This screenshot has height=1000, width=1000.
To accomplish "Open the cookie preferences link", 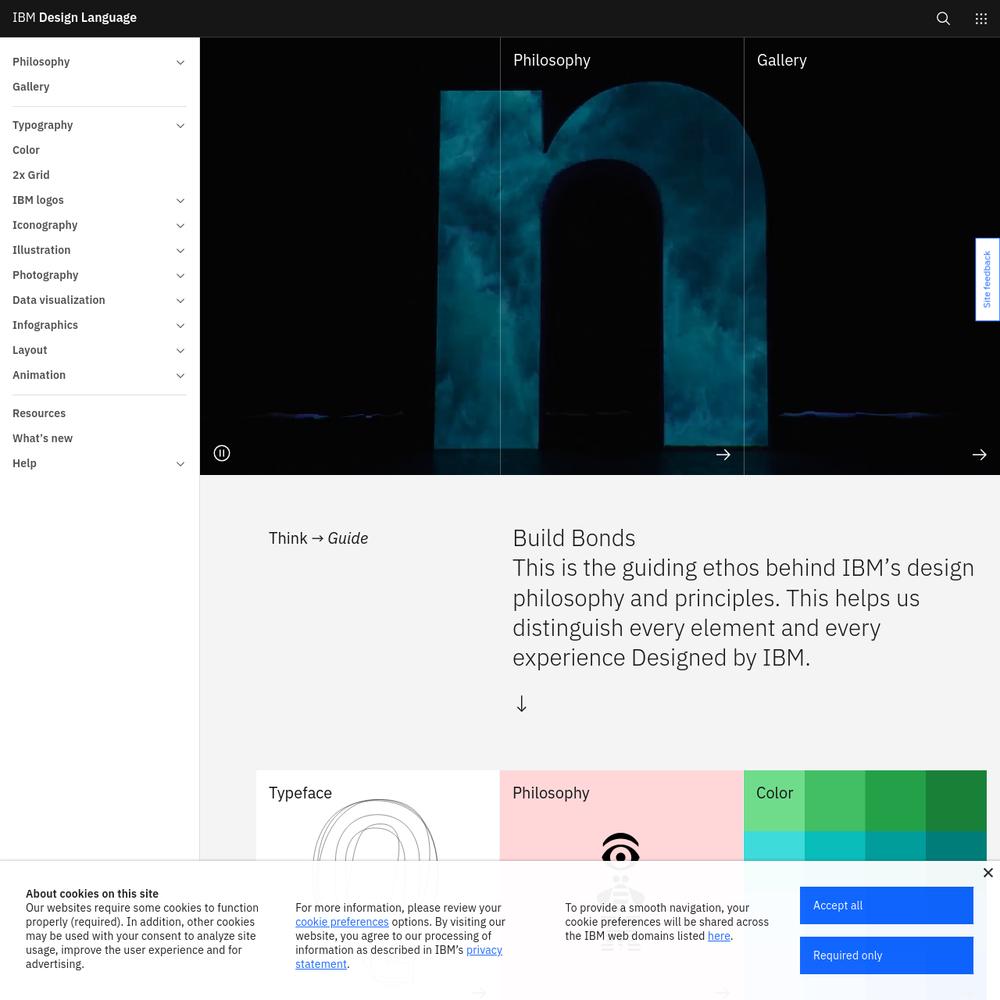I will (x=342, y=922).
